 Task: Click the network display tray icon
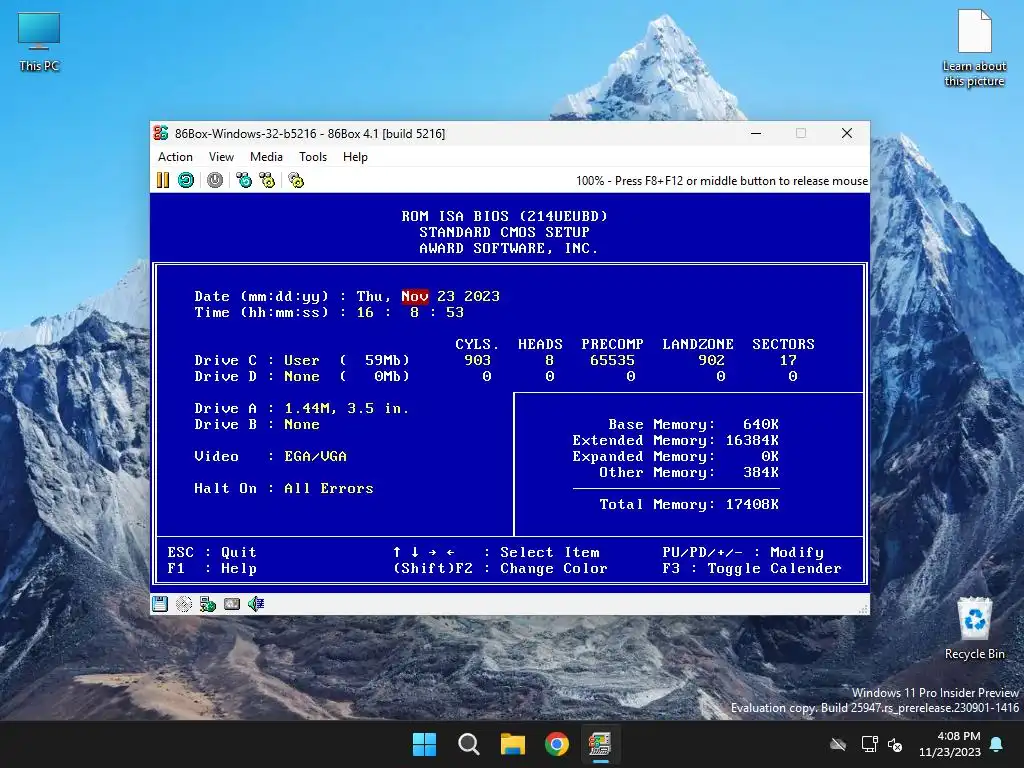click(x=869, y=744)
